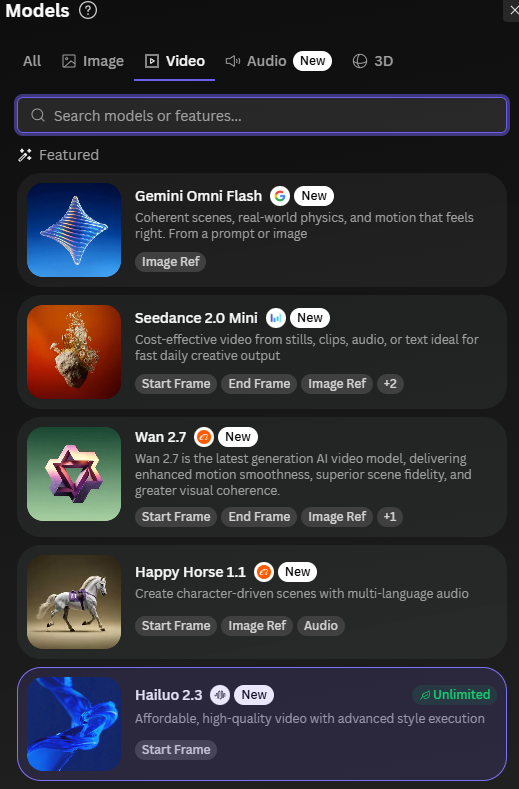Click the Unlimited badge on Hailuo 2.3
Viewport: 519px width, 789px height.
click(x=455, y=694)
